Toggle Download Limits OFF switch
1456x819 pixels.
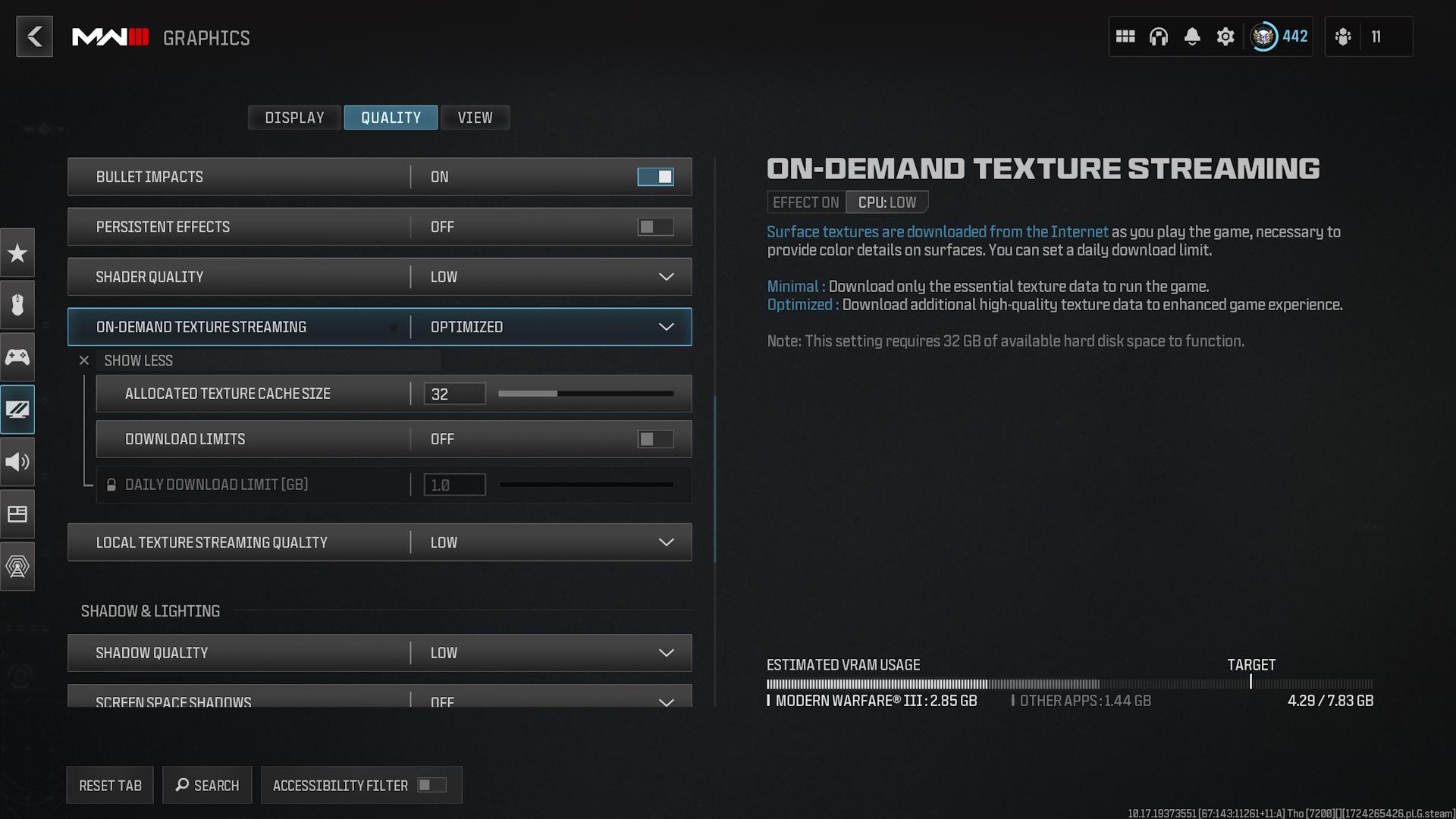click(654, 438)
